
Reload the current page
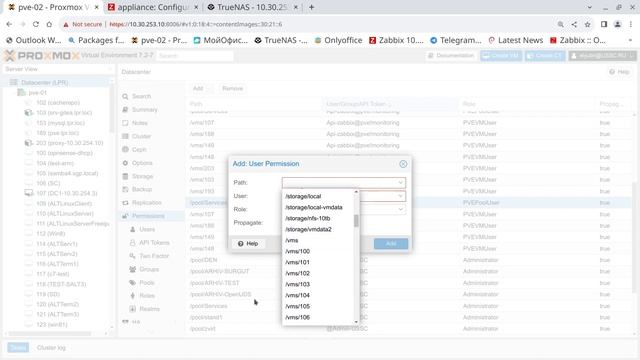click(x=36, y=24)
